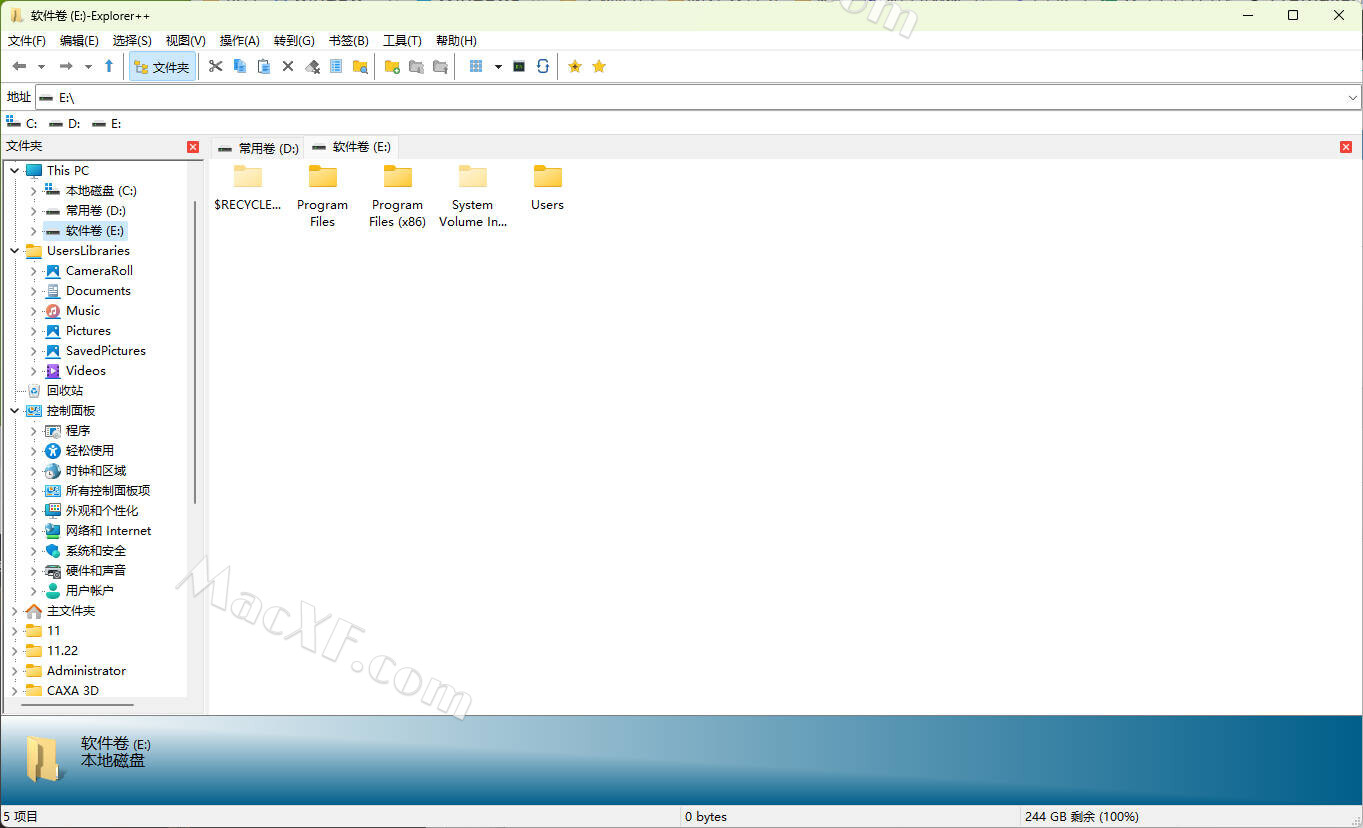The image size is (1363, 828).
Task: Open the command prompt toolbar icon
Action: 519,66
